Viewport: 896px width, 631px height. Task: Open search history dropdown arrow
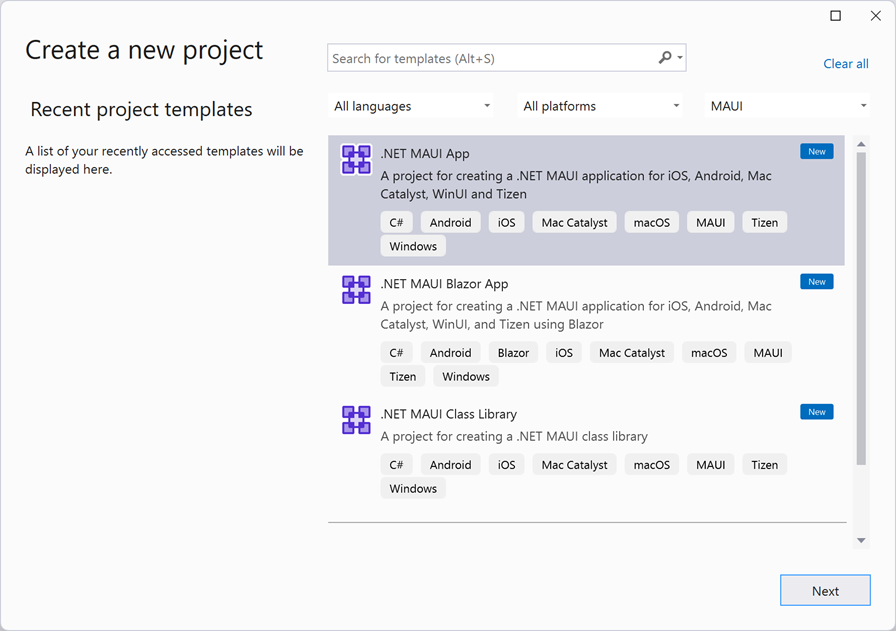(x=681, y=58)
